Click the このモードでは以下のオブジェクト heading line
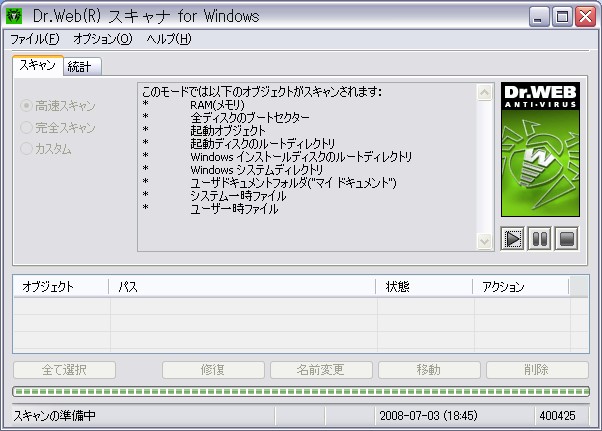This screenshot has width=602, height=431. pyautogui.click(x=262, y=92)
